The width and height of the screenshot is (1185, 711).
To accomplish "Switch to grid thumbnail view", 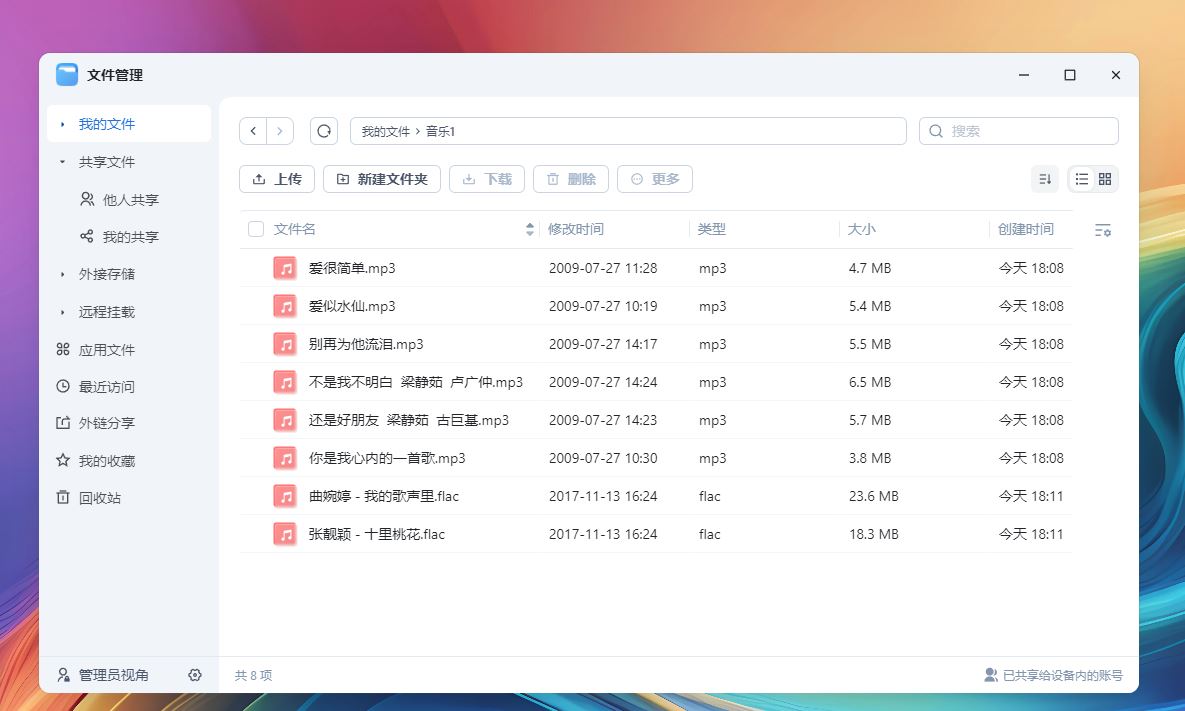I will click(x=1105, y=179).
